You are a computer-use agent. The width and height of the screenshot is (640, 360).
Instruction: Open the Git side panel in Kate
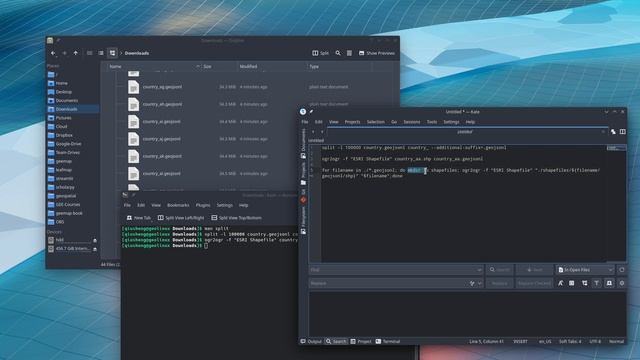point(303,196)
